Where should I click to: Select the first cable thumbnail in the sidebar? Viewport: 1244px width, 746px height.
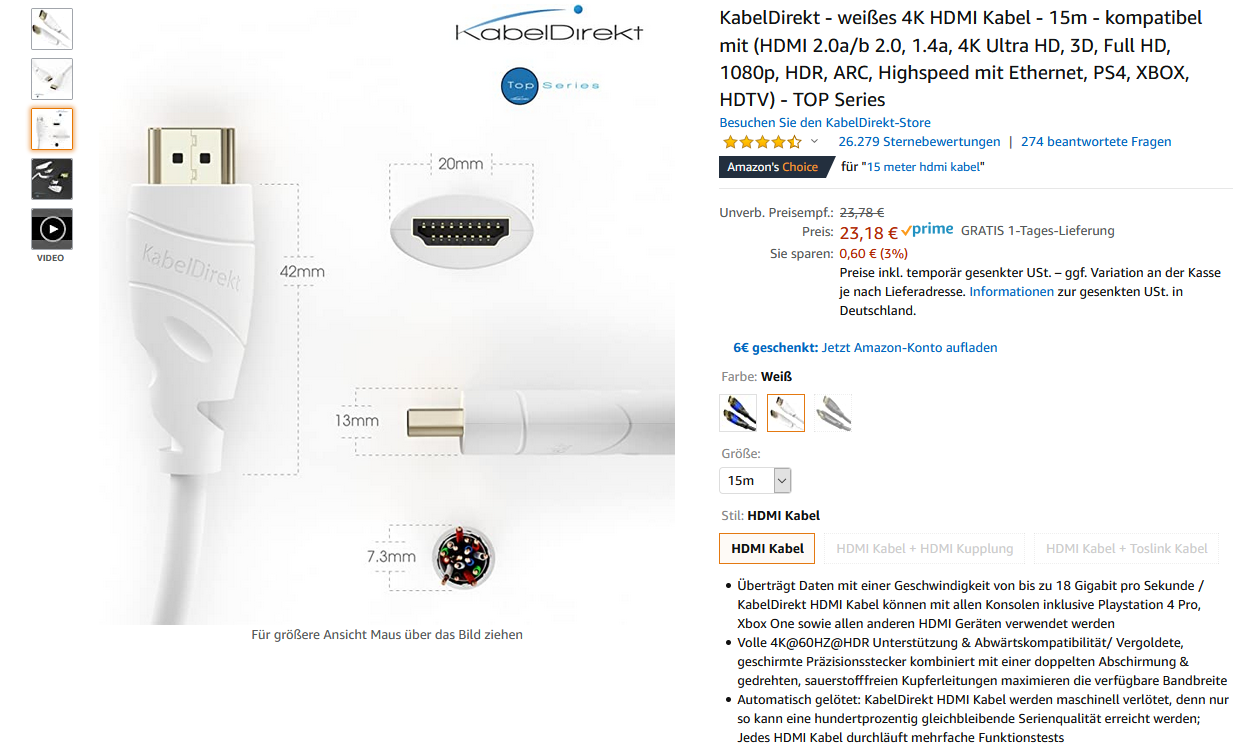click(51, 29)
